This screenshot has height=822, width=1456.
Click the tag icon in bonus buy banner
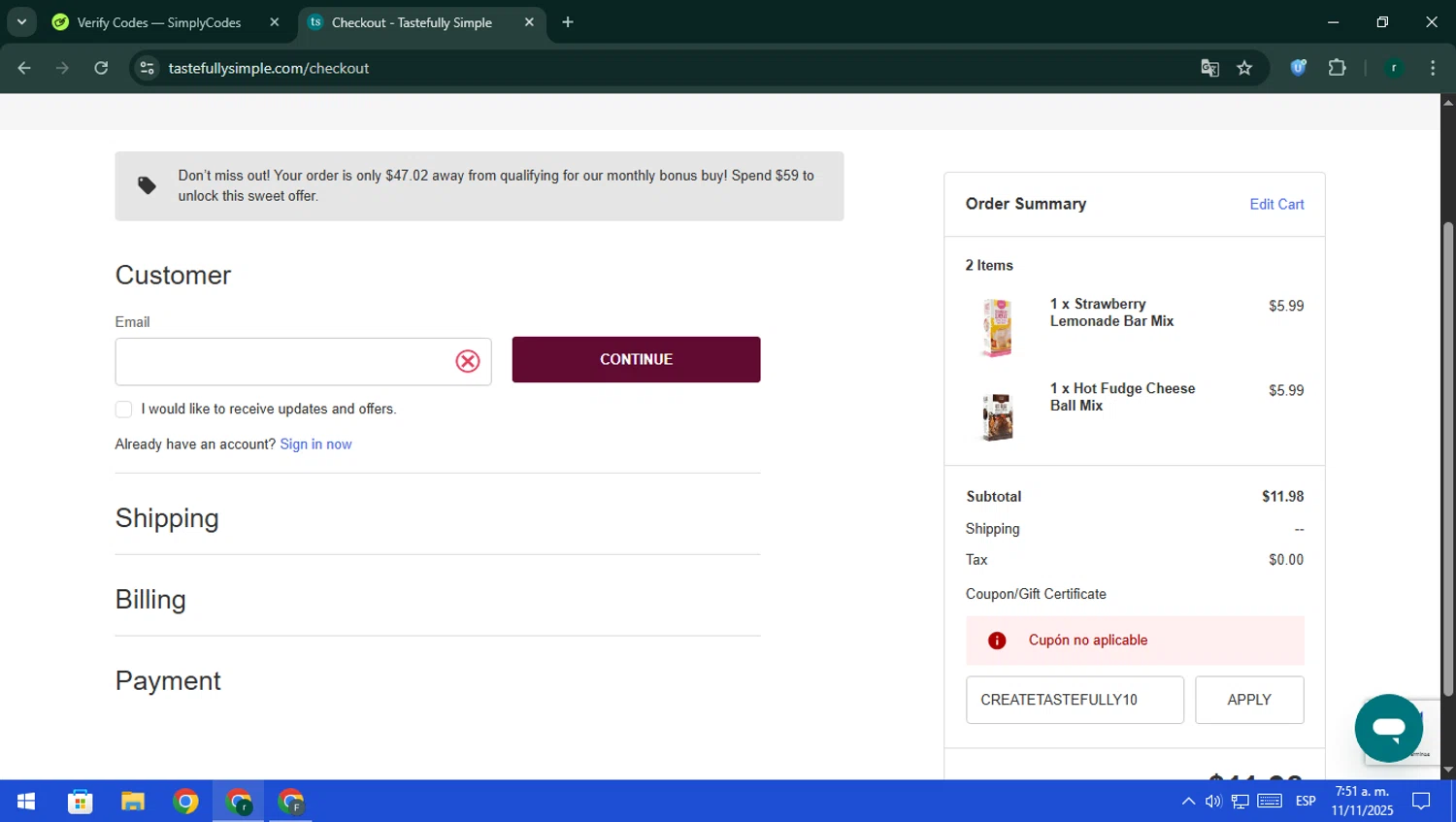click(x=147, y=185)
